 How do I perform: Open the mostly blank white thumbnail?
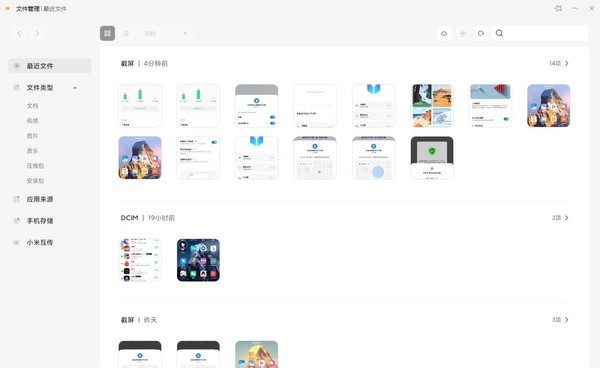click(315, 106)
